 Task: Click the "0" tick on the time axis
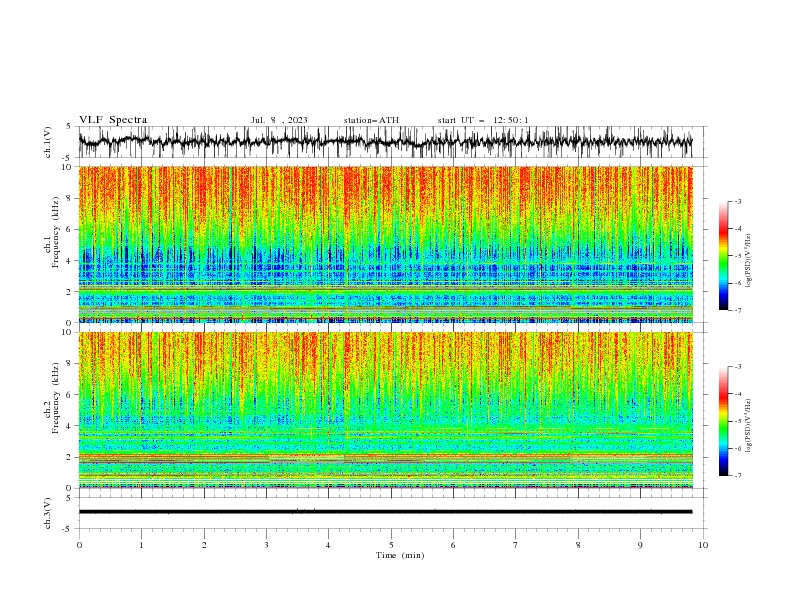click(79, 545)
